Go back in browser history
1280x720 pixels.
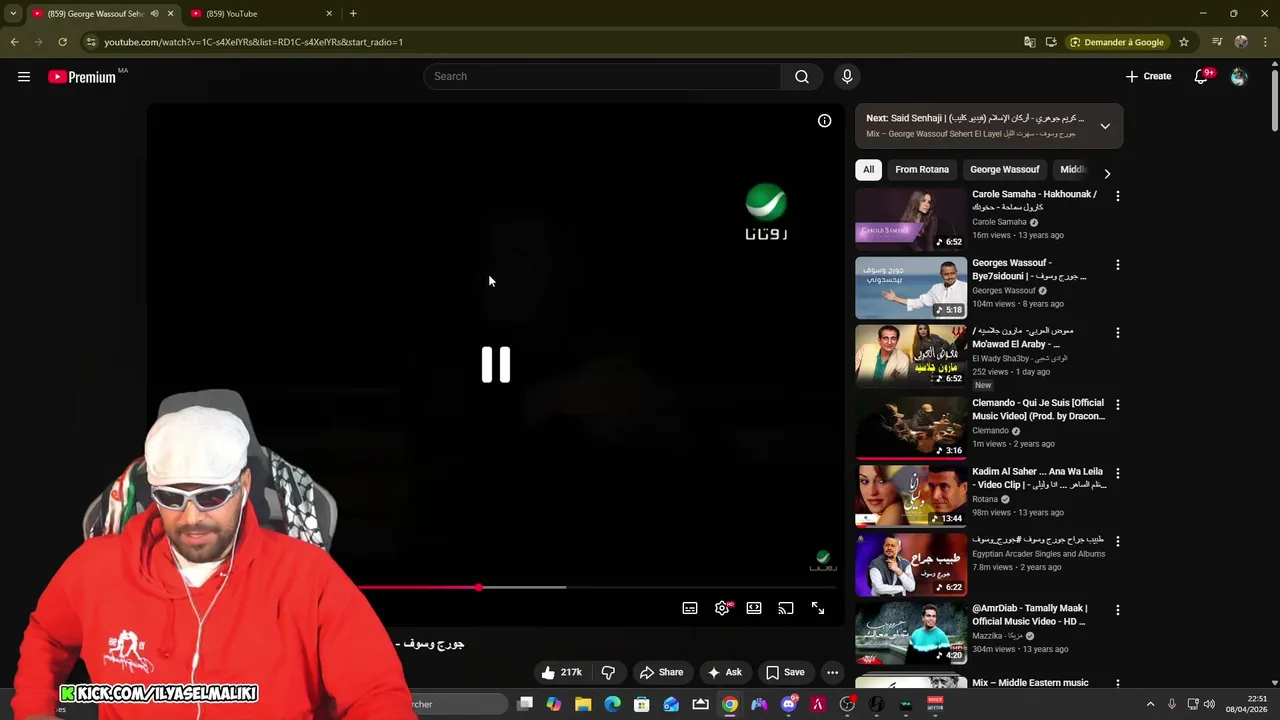(14, 42)
